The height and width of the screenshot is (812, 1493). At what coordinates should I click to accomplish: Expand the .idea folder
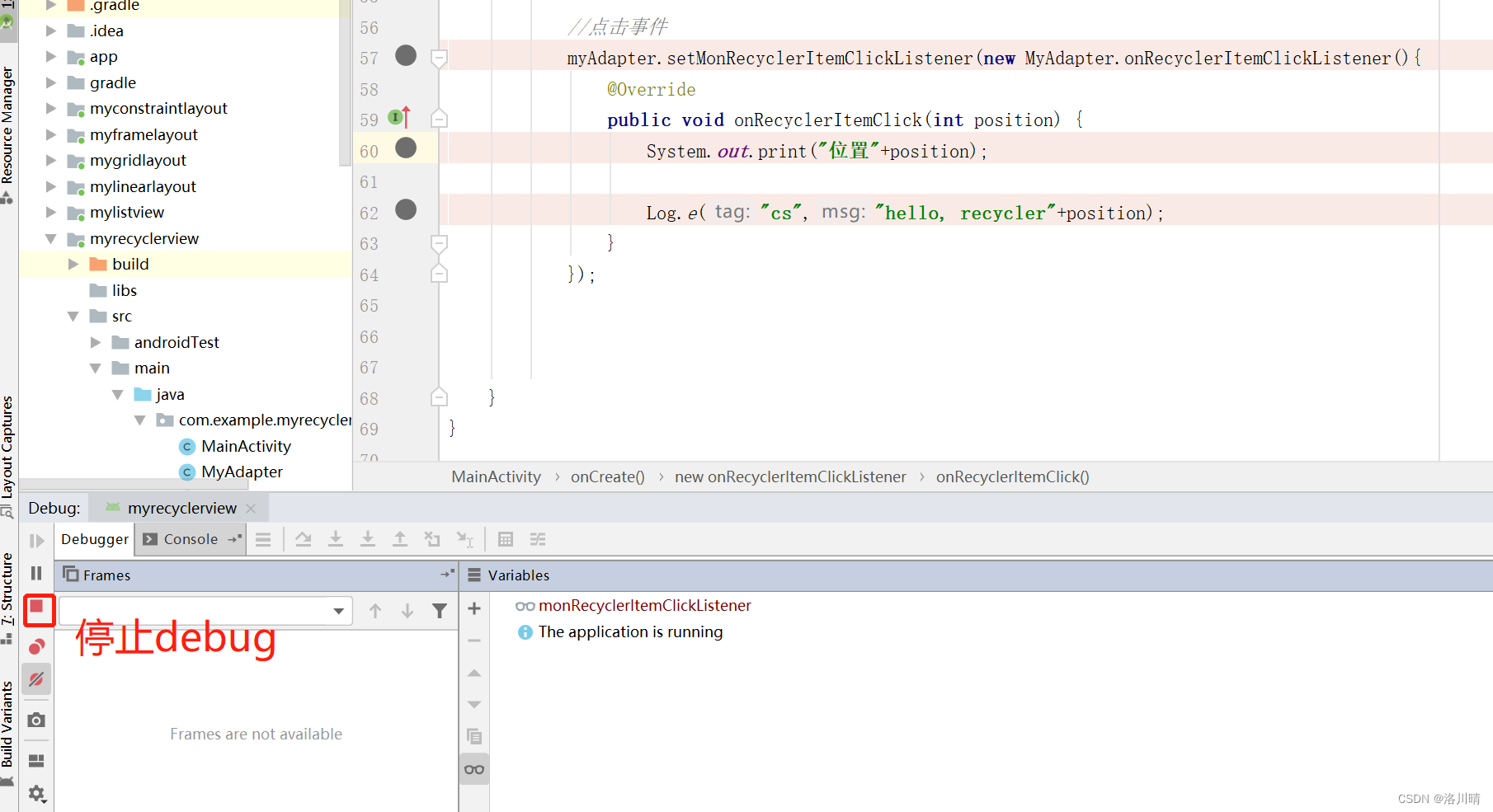(x=51, y=31)
